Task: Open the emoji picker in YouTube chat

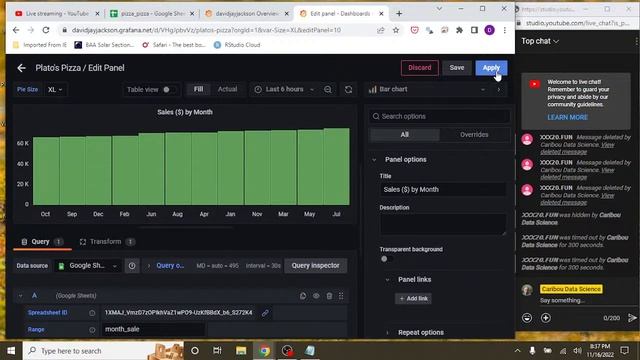Action: pos(527,318)
